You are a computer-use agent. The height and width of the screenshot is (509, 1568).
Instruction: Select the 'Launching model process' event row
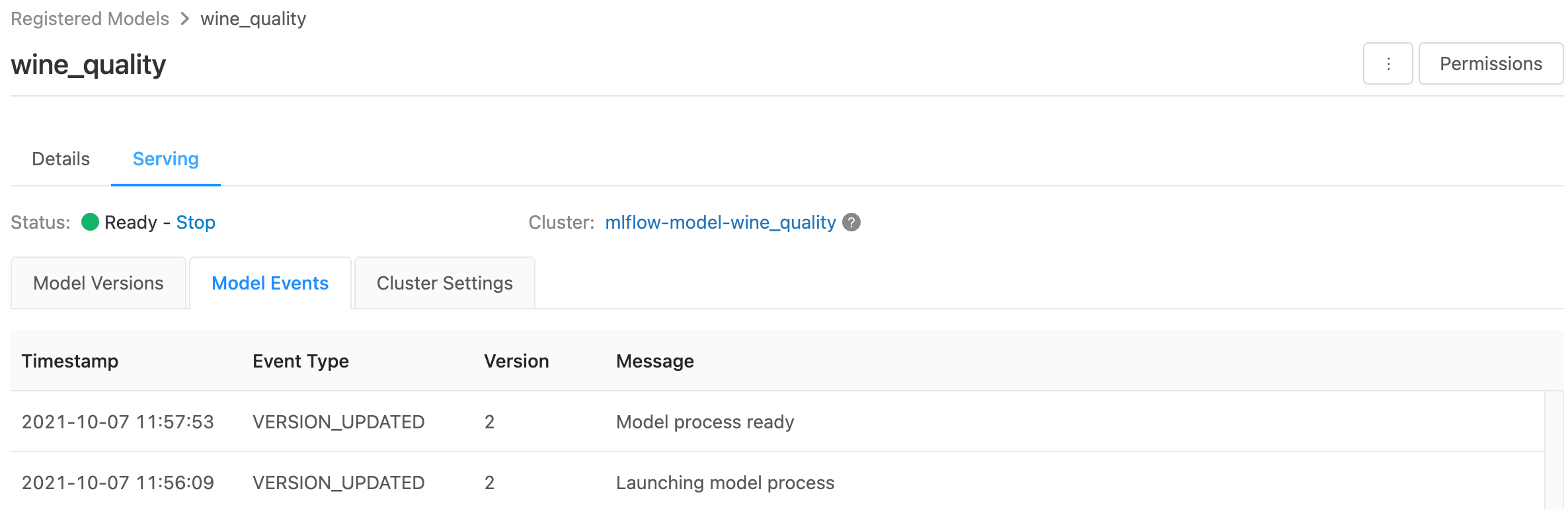coord(725,483)
